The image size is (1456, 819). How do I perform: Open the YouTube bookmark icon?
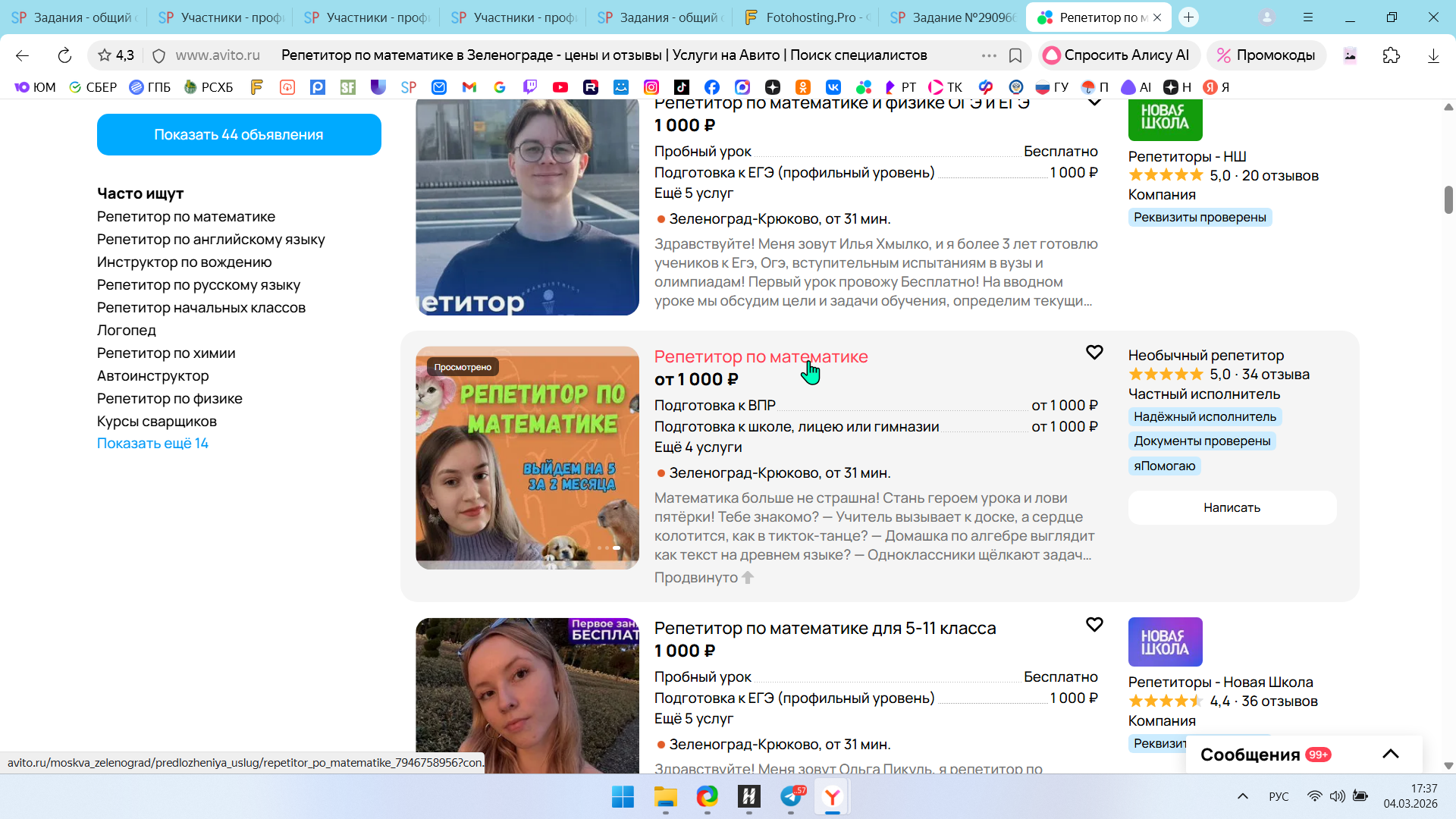560,87
